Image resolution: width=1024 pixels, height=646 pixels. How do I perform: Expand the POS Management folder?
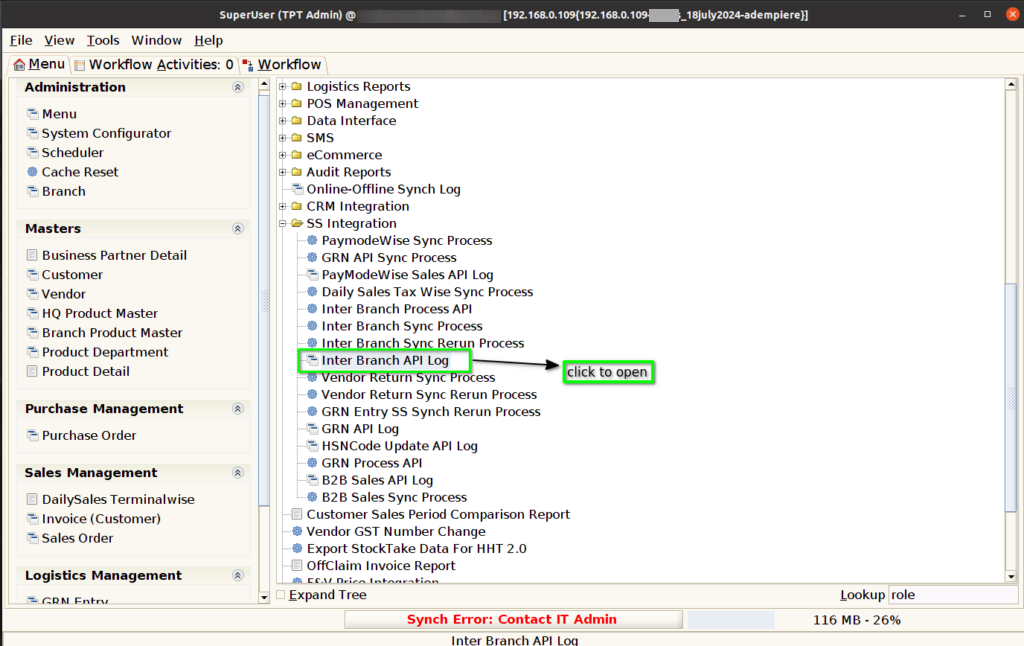[283, 103]
